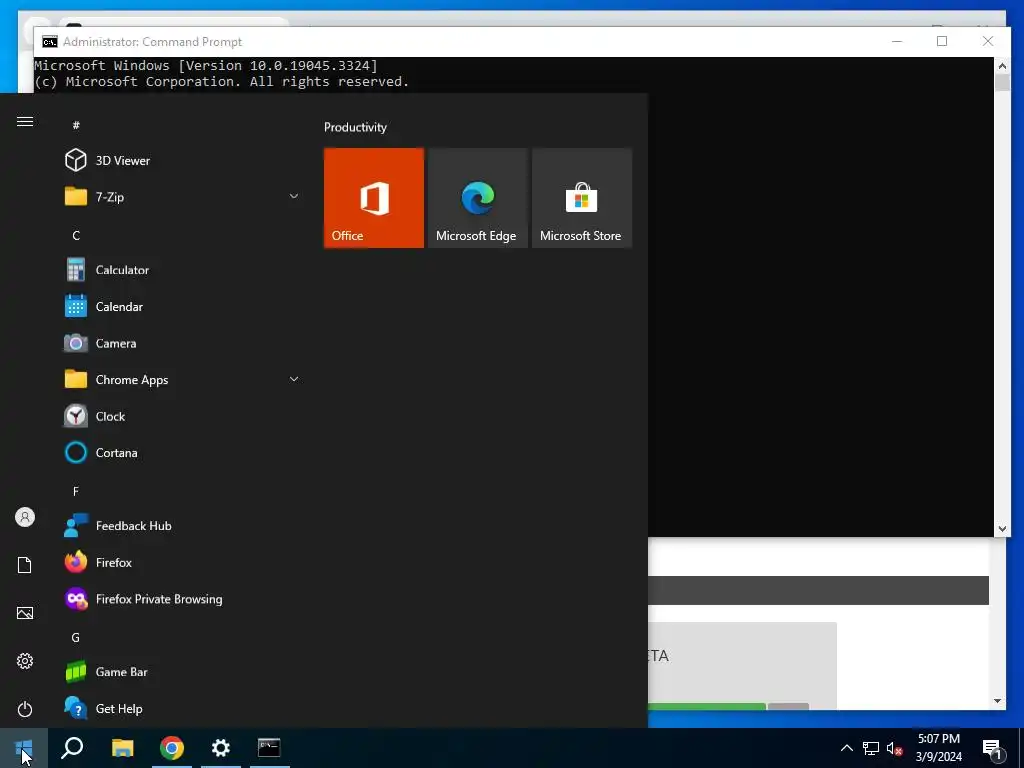This screenshot has width=1024, height=768.
Task: Open the Command Prompt title bar icon menu
Action: click(x=50, y=42)
